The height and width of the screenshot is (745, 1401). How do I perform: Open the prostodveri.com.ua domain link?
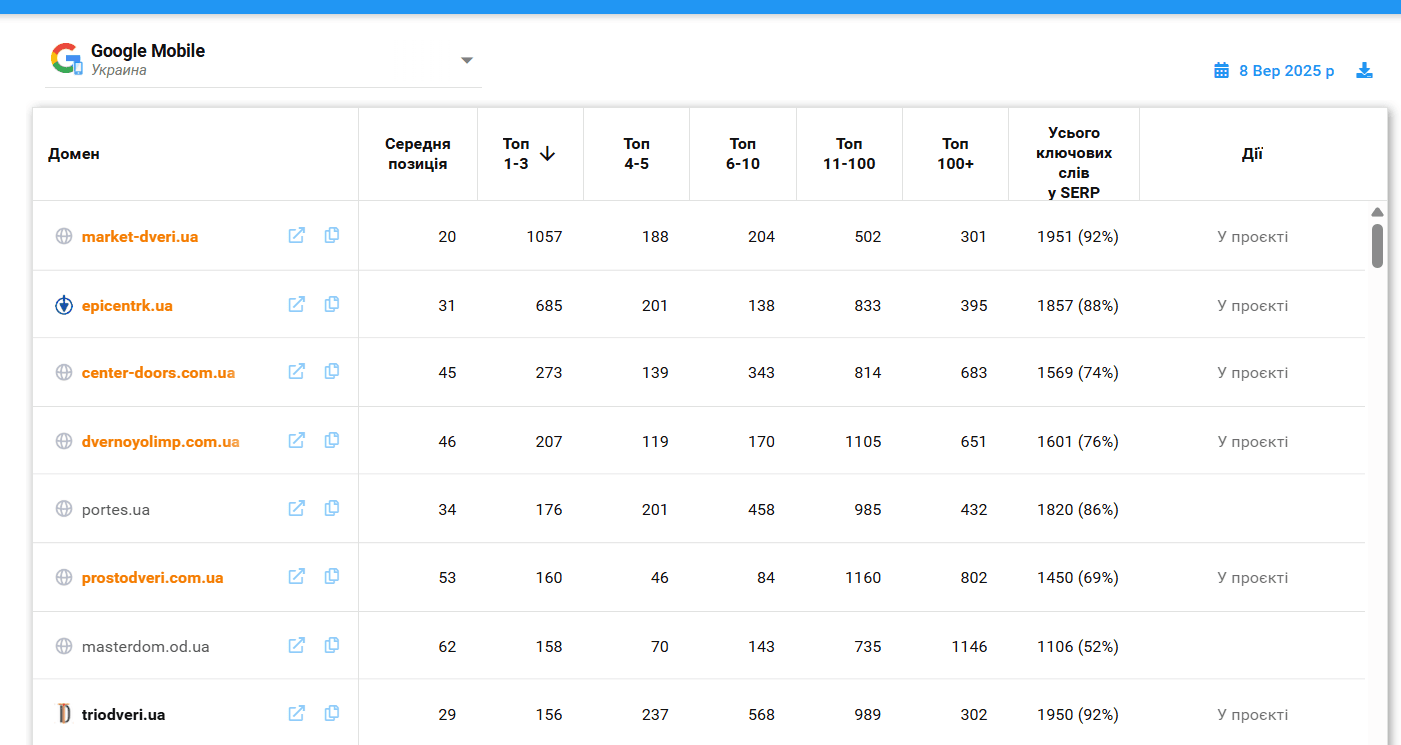click(152, 578)
